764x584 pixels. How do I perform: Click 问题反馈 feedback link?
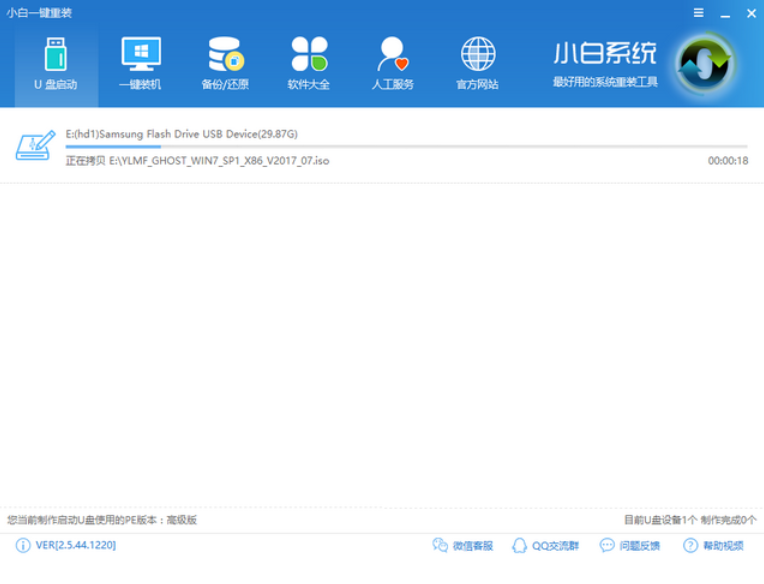tap(630, 545)
